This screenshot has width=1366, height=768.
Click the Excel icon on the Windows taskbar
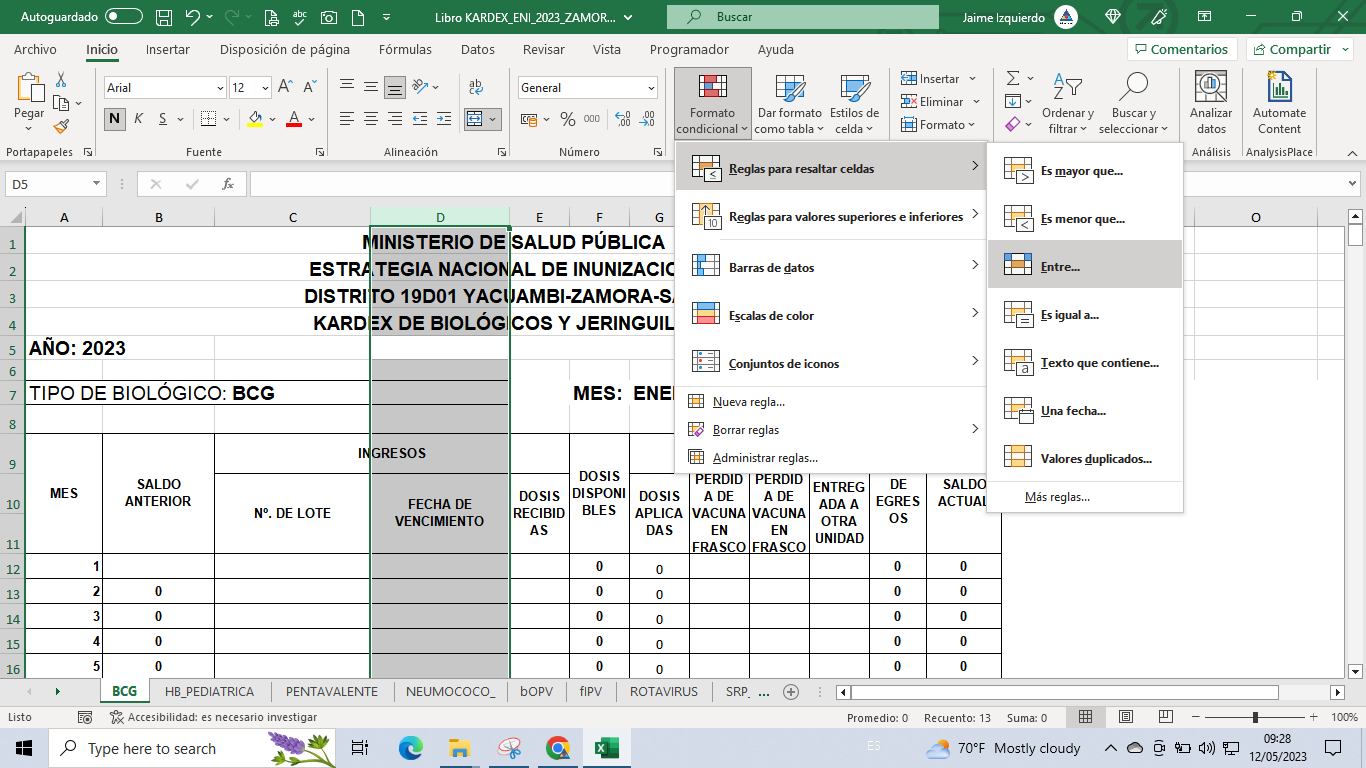point(606,748)
